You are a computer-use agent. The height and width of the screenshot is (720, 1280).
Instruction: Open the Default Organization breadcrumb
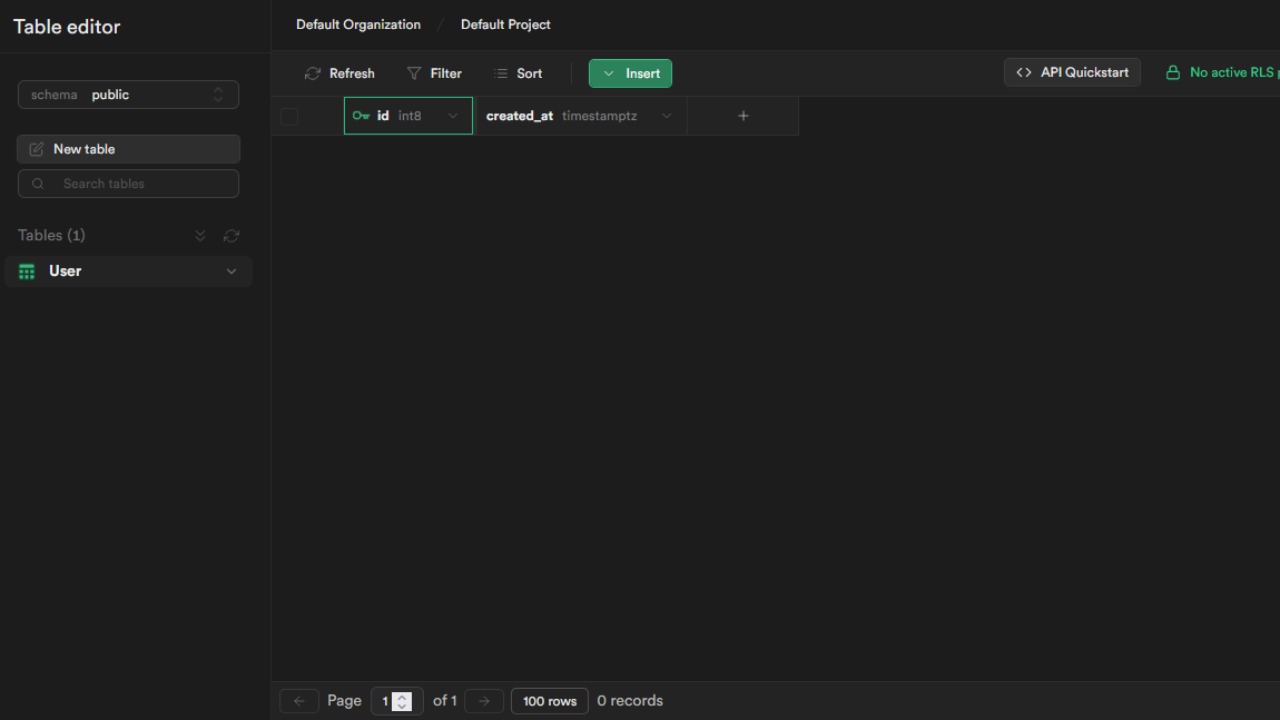point(358,24)
